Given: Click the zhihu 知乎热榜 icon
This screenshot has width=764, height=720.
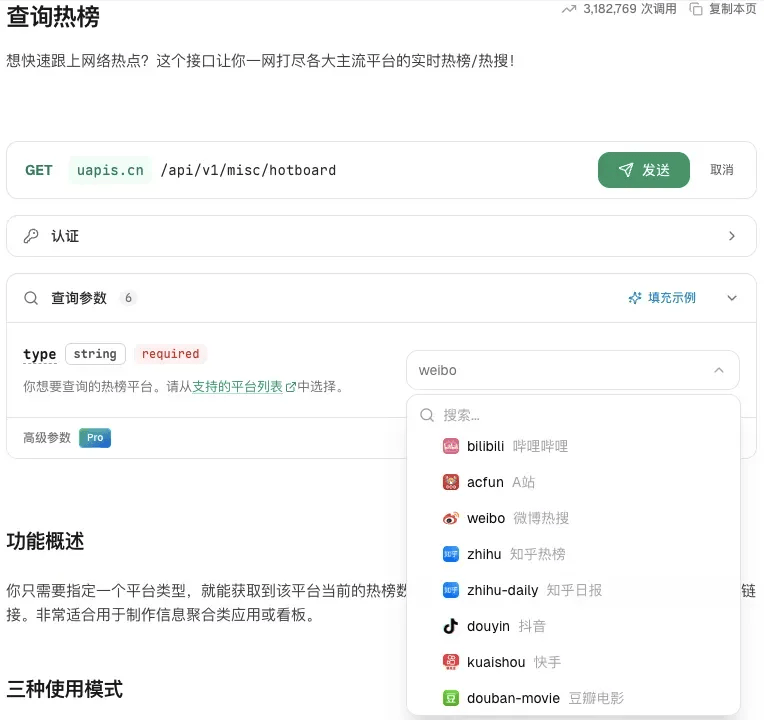Looking at the screenshot, I should [x=450, y=554].
